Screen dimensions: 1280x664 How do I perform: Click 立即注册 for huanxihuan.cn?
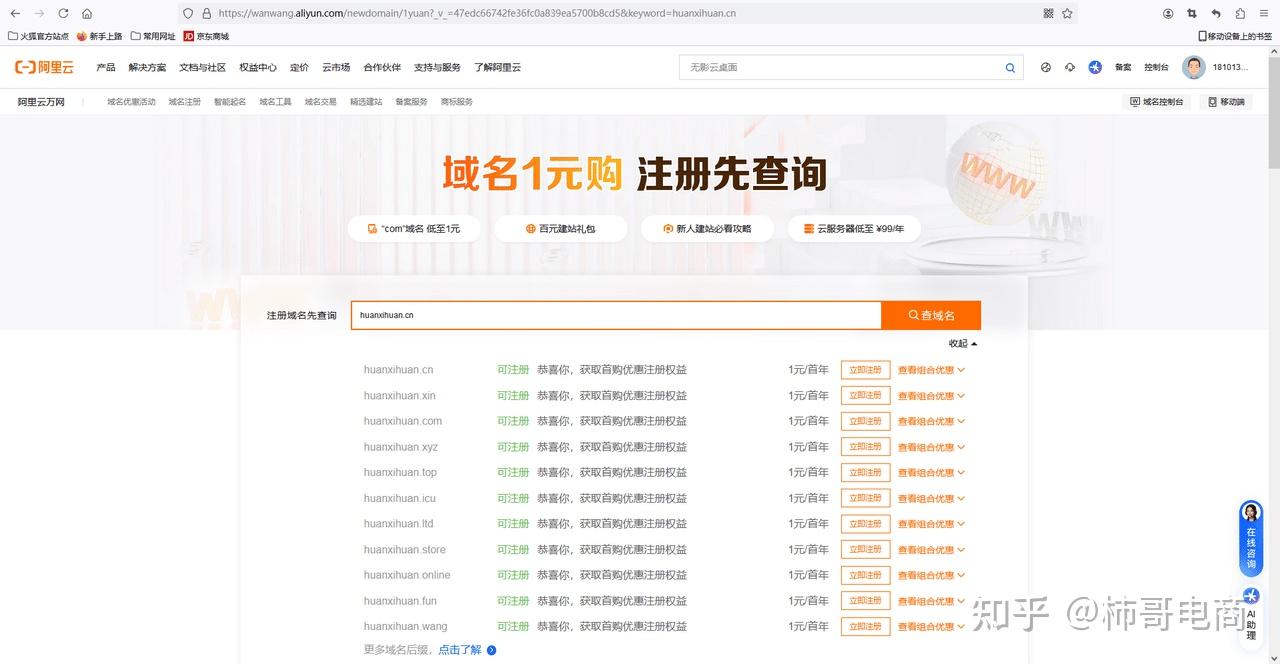865,370
